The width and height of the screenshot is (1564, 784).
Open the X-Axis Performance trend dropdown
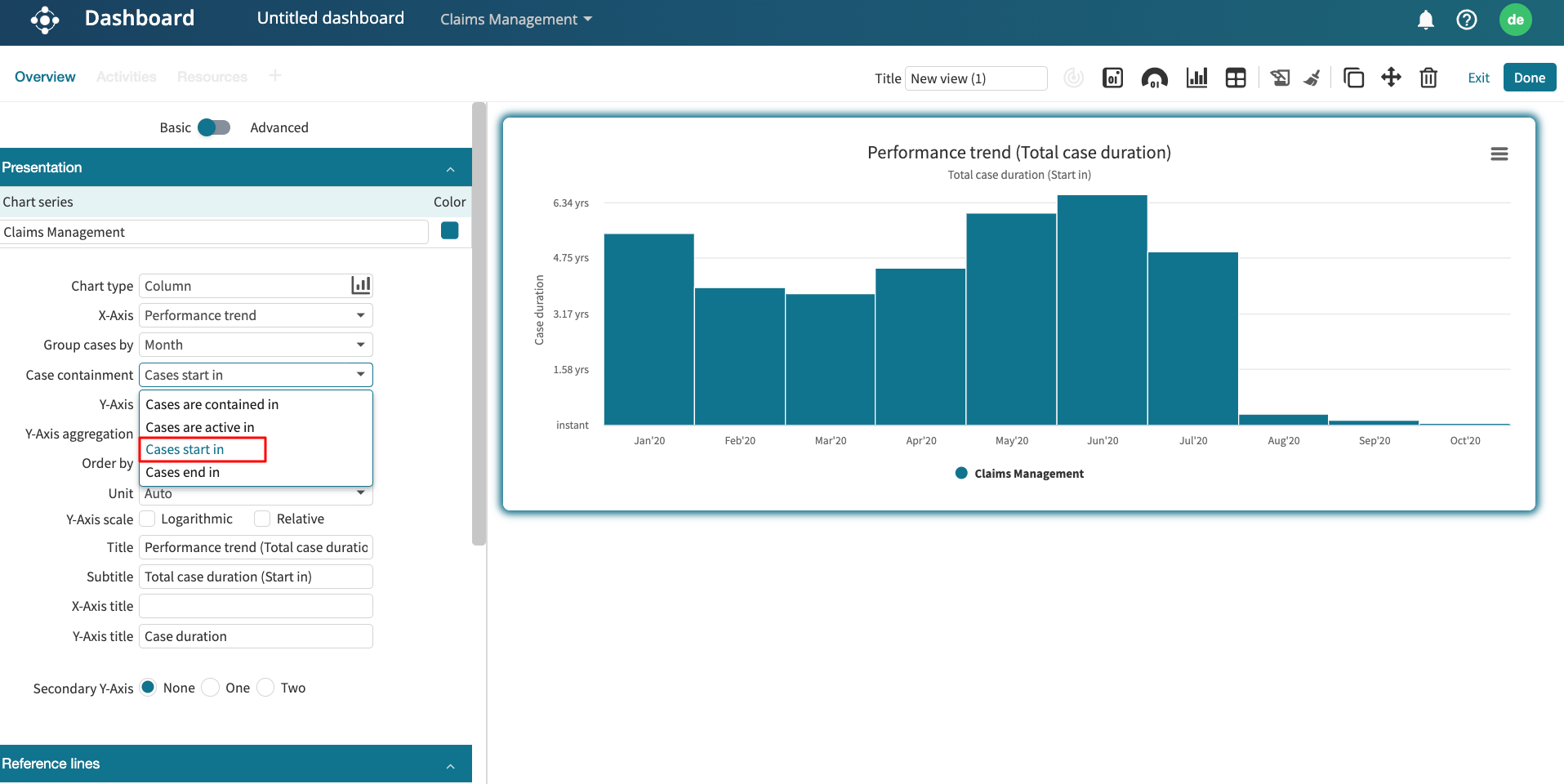256,315
